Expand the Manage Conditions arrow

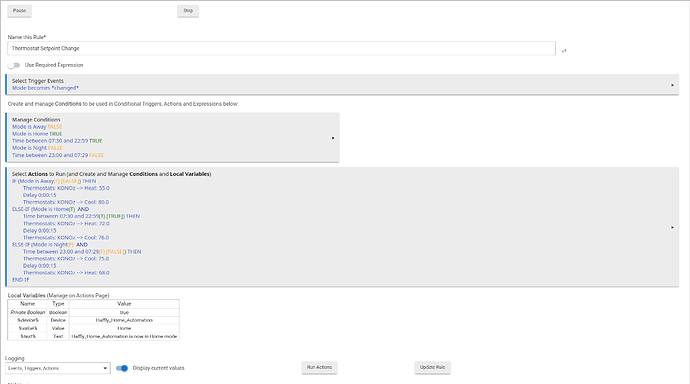[333, 138]
